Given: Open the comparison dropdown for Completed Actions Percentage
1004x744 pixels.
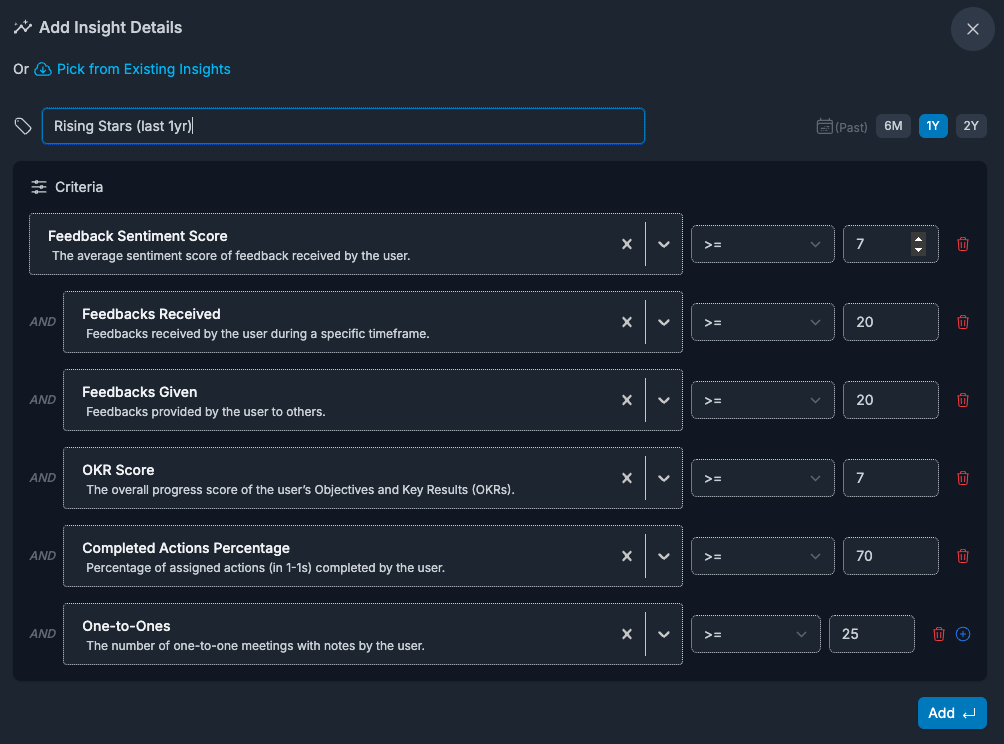Looking at the screenshot, I should coord(762,555).
